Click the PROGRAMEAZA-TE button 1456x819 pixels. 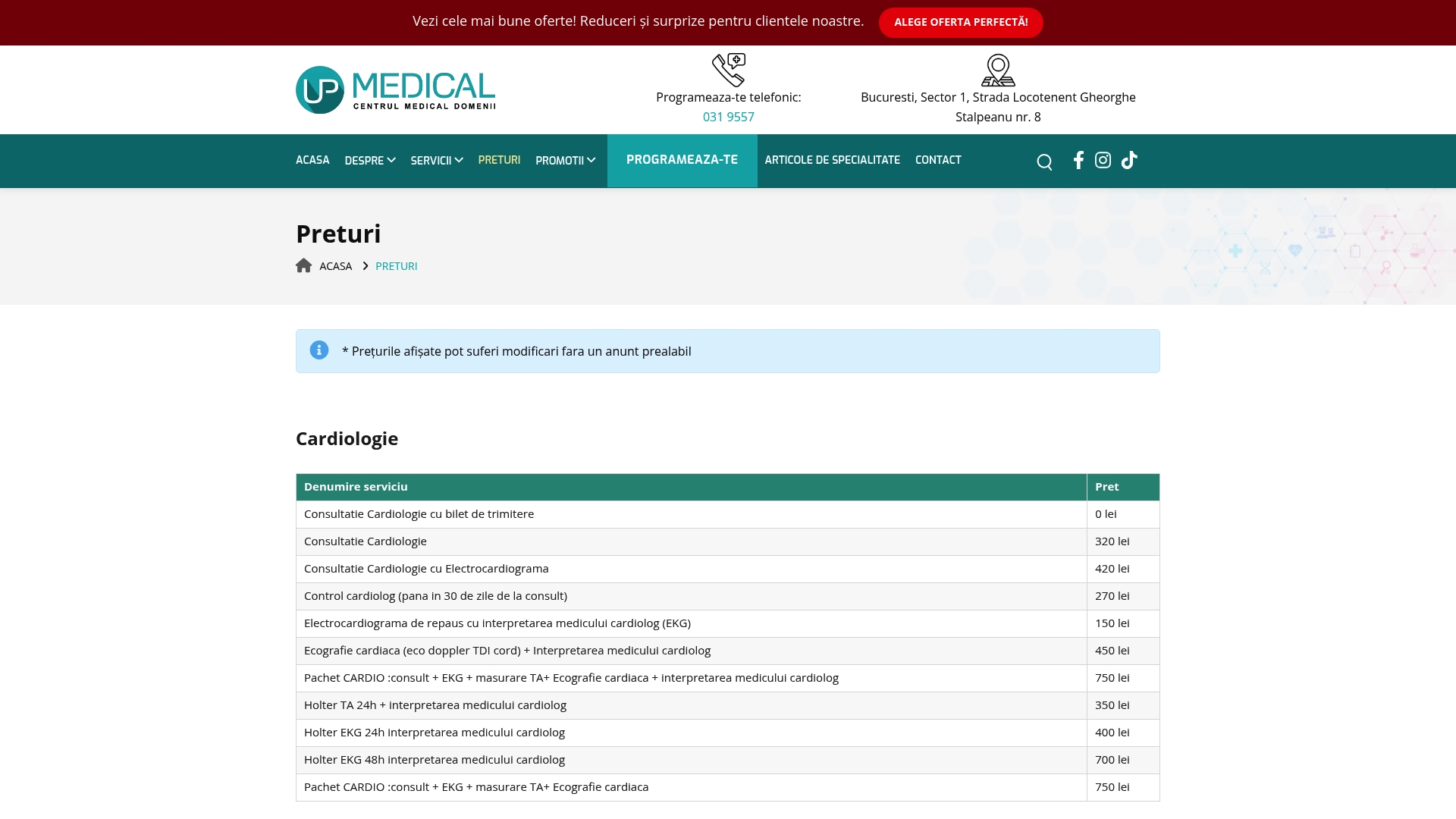681,160
